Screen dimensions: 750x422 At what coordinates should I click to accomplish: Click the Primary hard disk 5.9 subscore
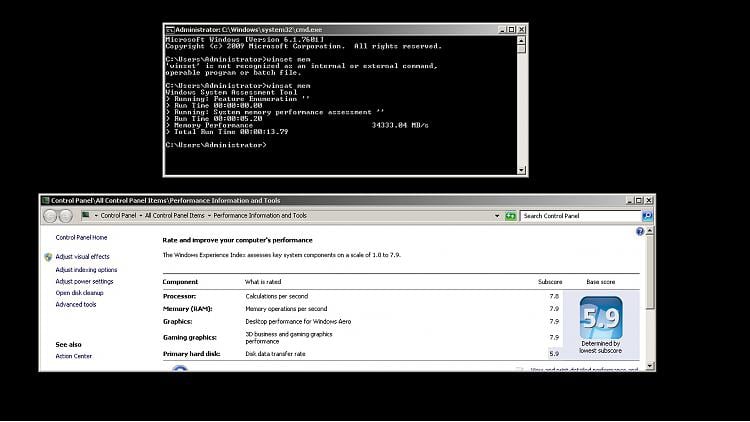pyautogui.click(x=554, y=354)
